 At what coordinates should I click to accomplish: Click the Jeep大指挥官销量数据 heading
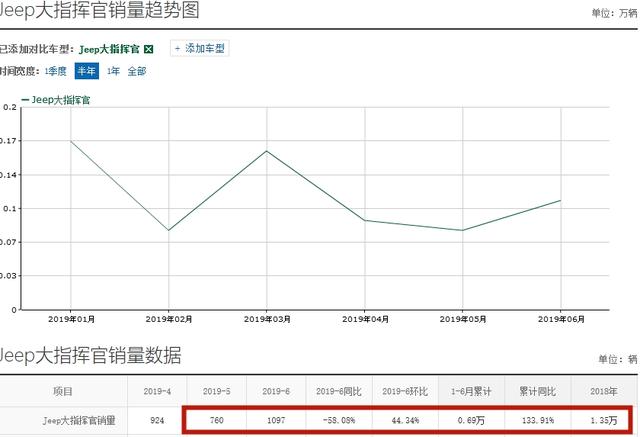click(90, 355)
